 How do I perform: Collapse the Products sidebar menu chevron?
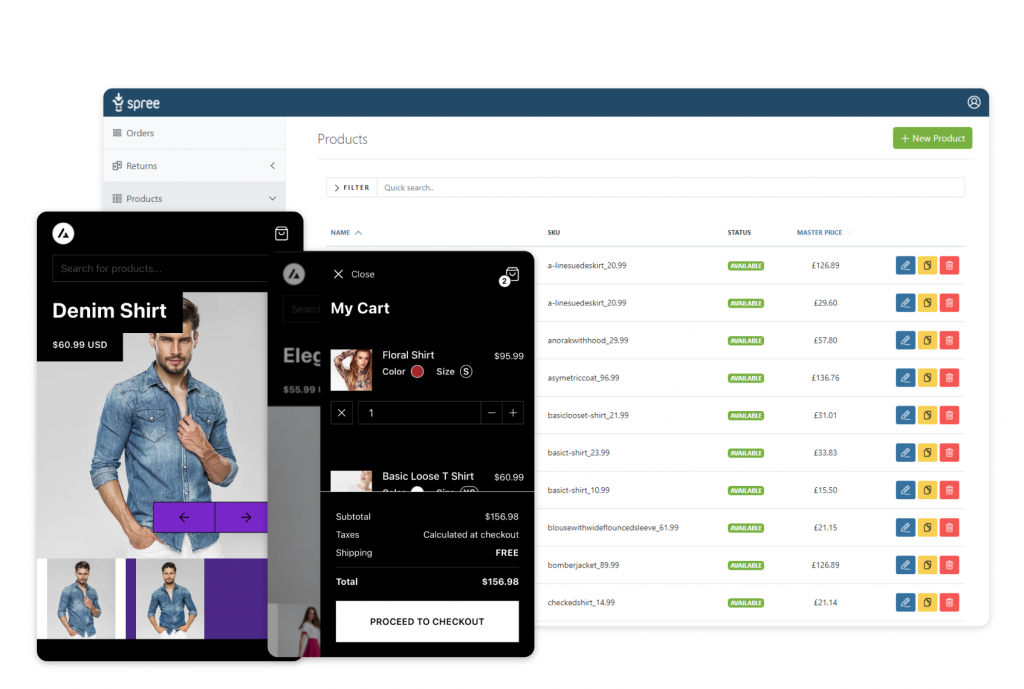272,199
